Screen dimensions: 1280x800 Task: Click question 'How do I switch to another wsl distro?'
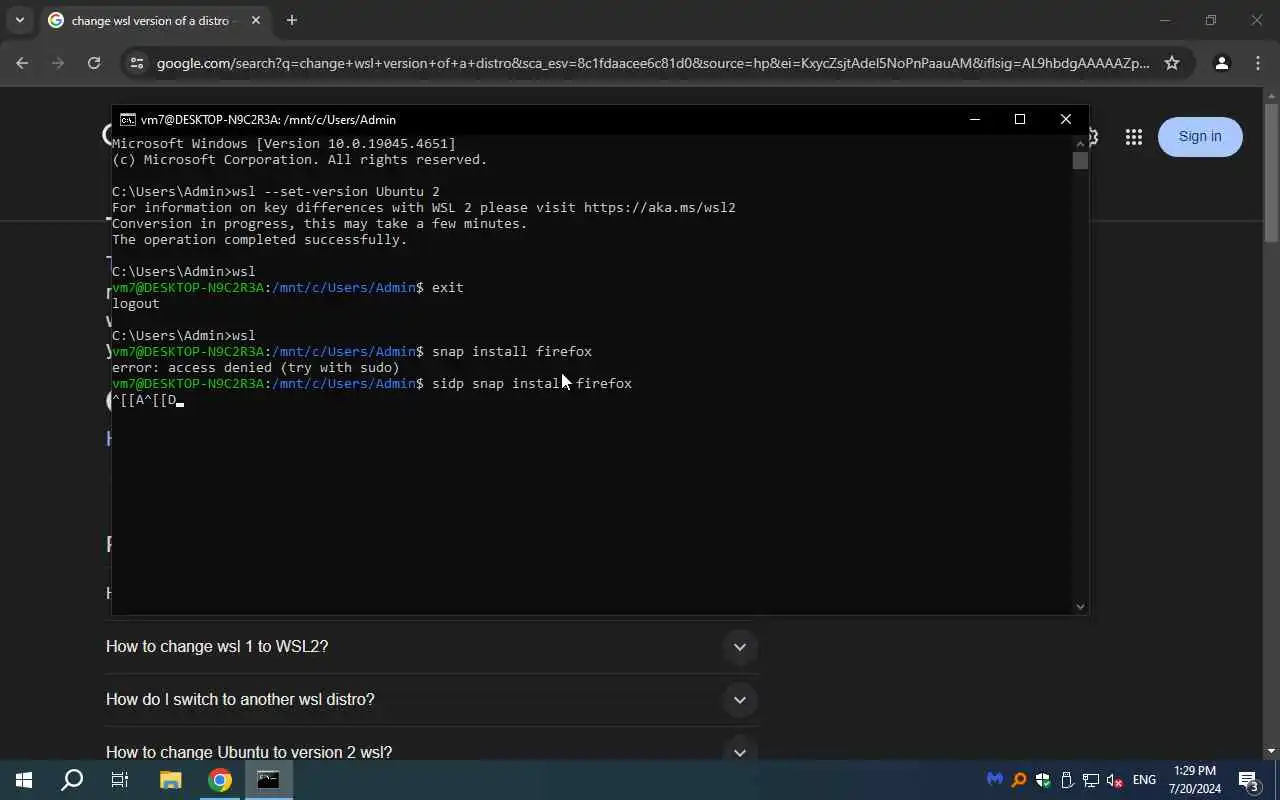(240, 700)
